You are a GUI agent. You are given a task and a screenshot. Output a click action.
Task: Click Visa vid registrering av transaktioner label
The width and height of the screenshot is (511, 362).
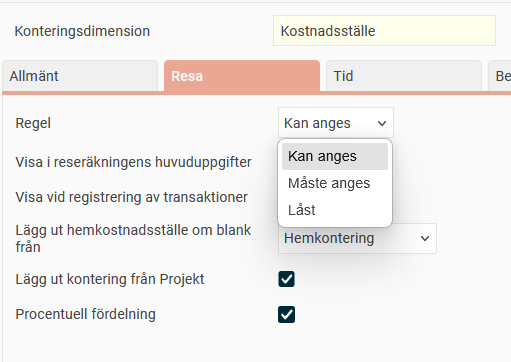tap(131, 197)
